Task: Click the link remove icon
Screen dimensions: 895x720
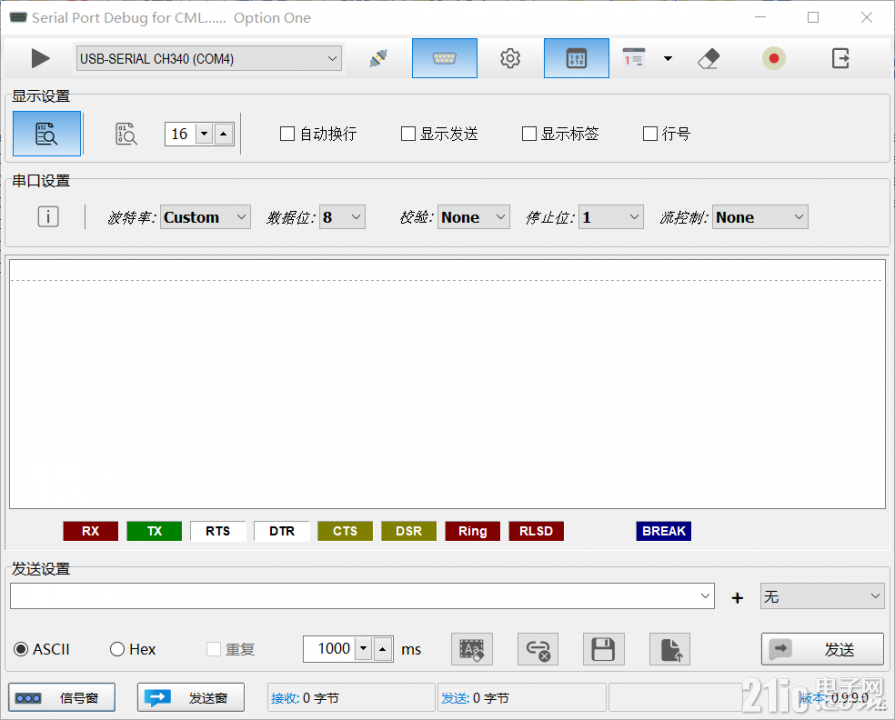Action: tap(538, 650)
